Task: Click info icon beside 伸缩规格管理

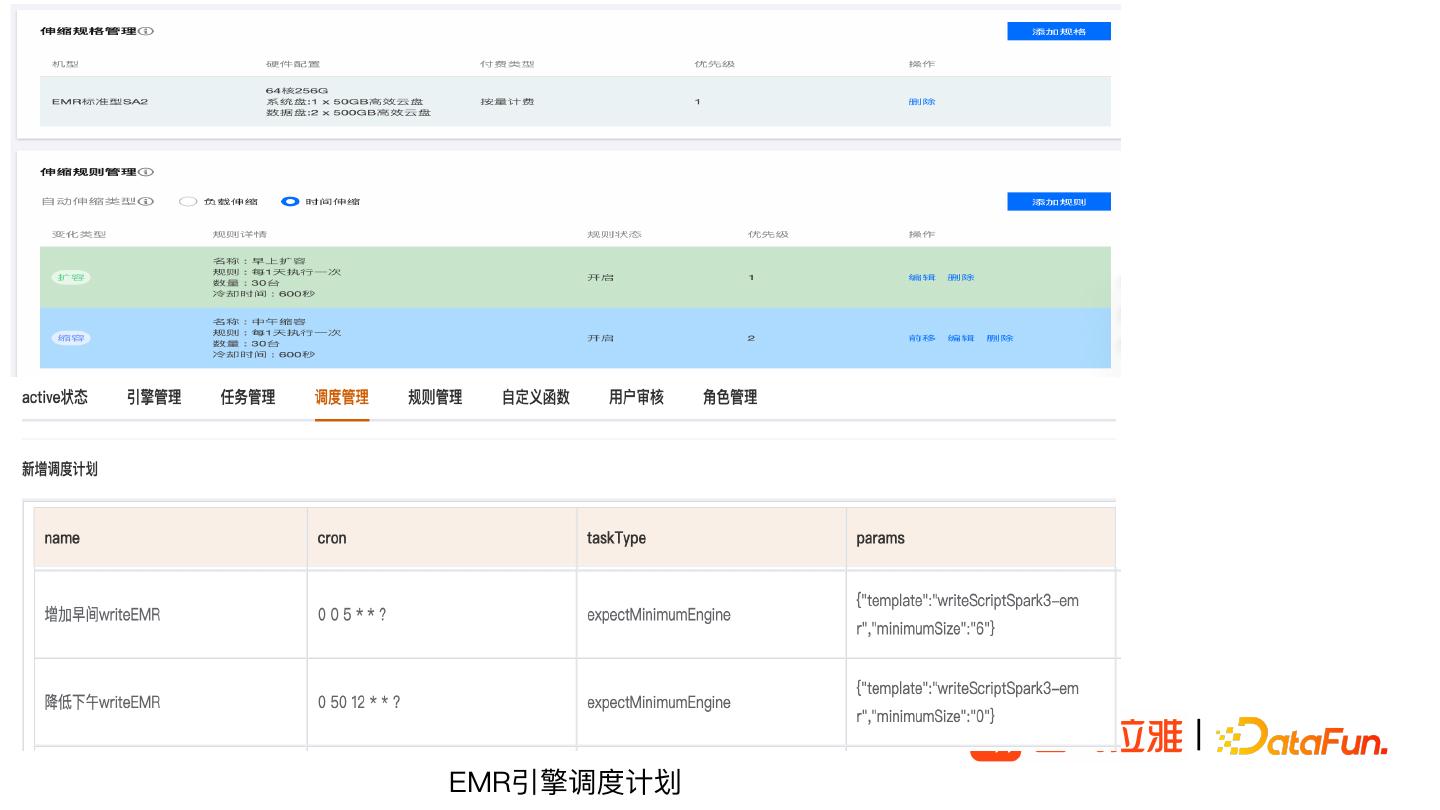Action: (x=148, y=32)
